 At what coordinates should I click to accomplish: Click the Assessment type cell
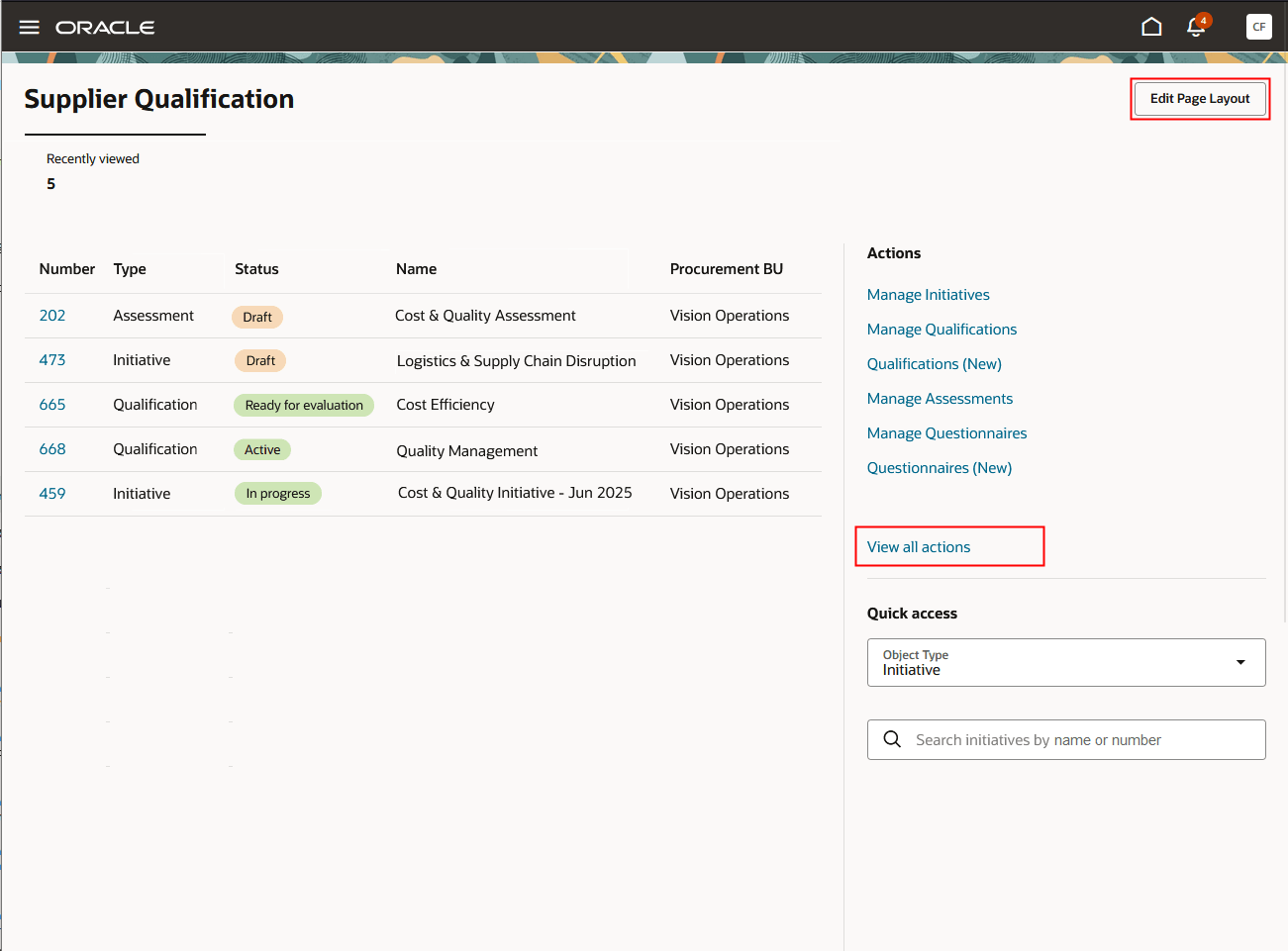153,316
